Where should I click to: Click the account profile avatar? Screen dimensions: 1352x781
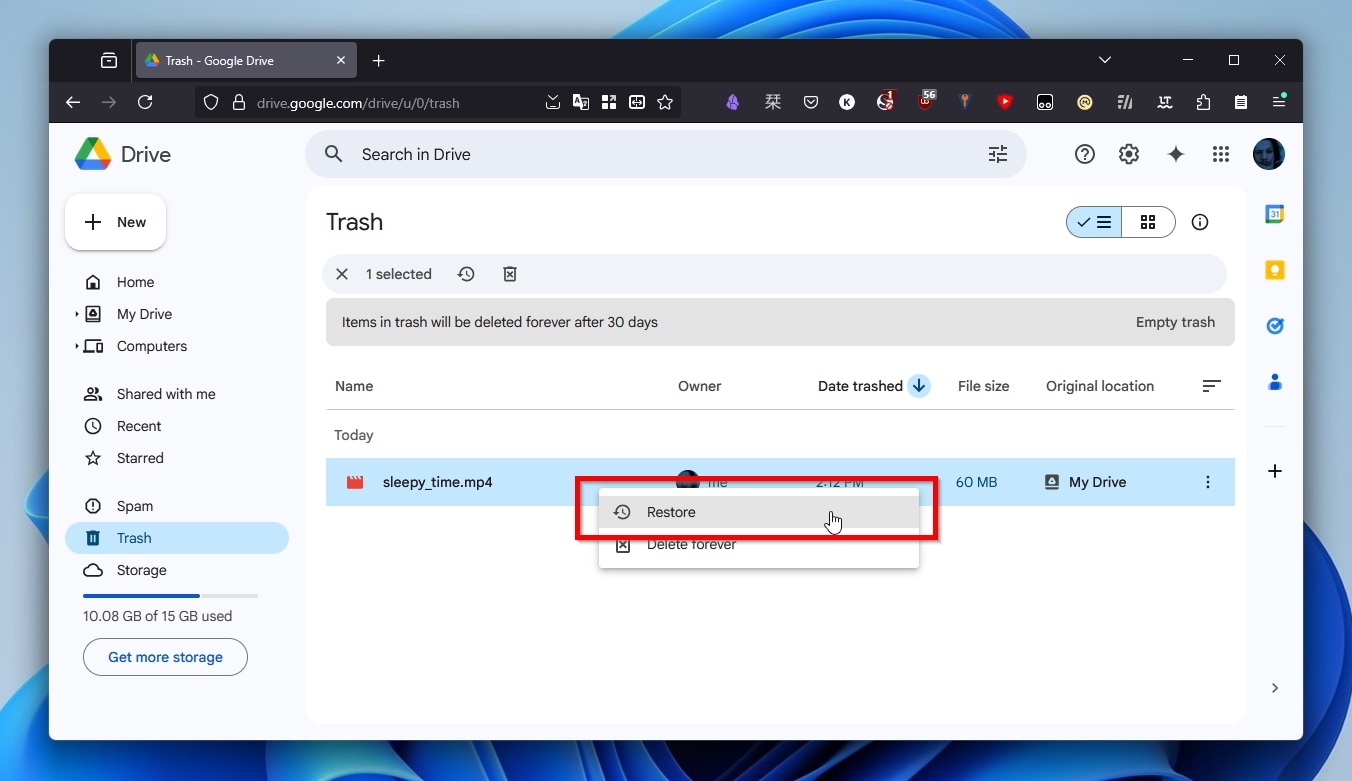(1269, 154)
